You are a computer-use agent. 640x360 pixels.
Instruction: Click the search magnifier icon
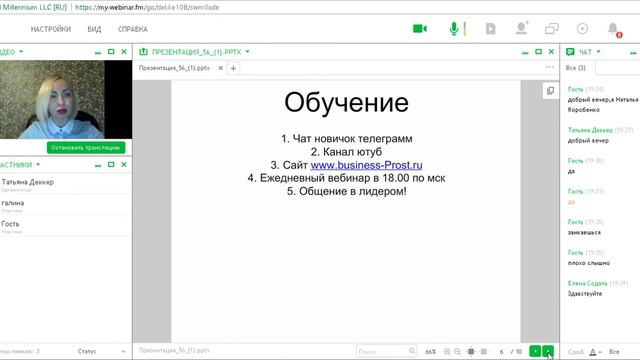click(x=412, y=351)
